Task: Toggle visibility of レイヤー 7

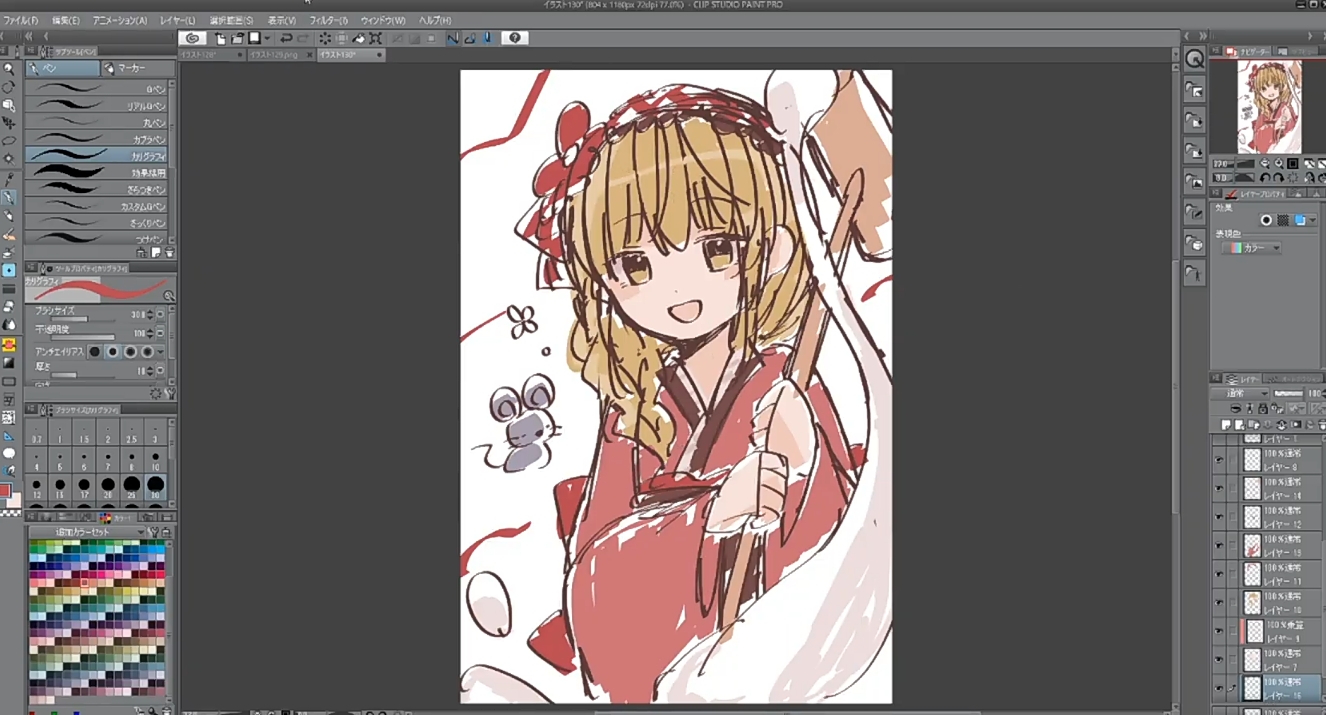Action: (1219, 660)
